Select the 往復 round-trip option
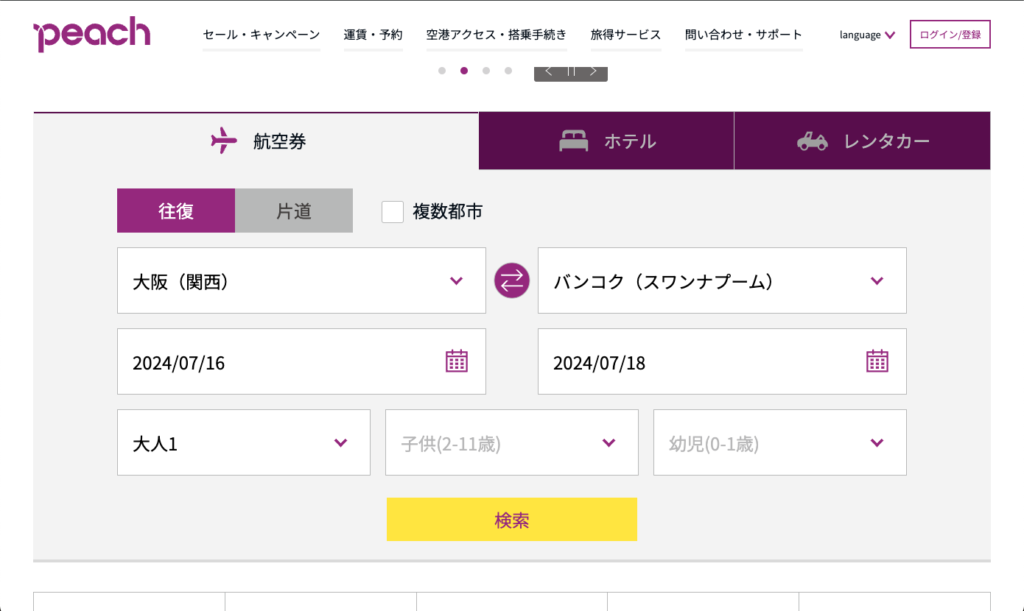The width and height of the screenshot is (1024, 611). tap(176, 211)
